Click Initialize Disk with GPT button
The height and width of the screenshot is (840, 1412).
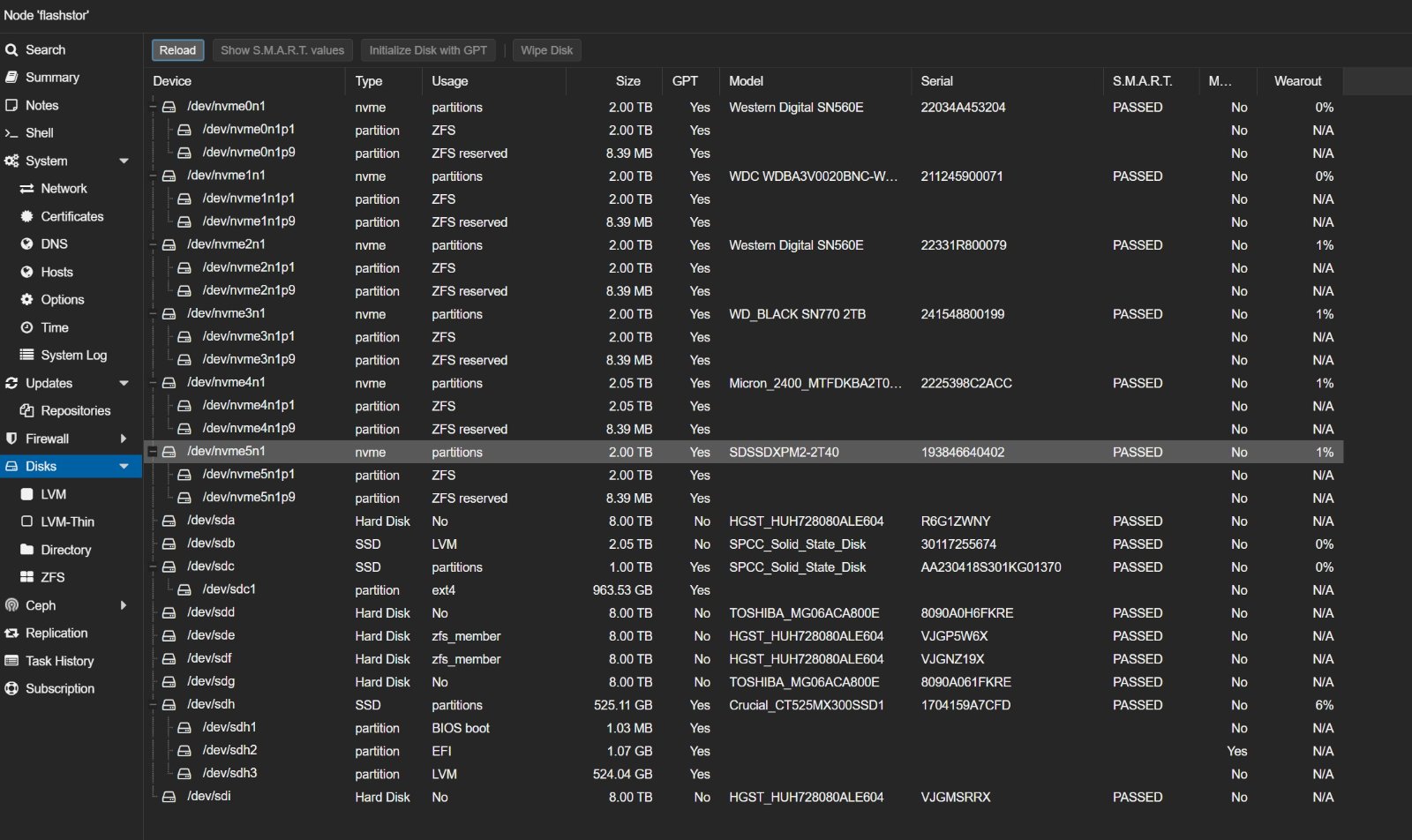[x=428, y=50]
